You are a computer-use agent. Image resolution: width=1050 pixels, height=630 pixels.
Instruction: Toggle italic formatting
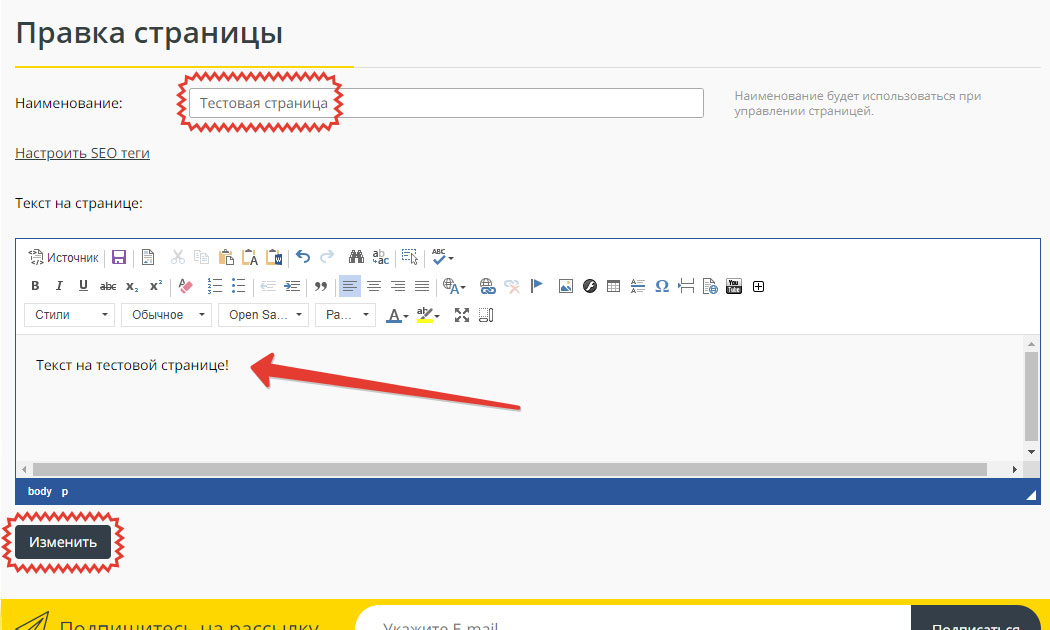tap(59, 287)
